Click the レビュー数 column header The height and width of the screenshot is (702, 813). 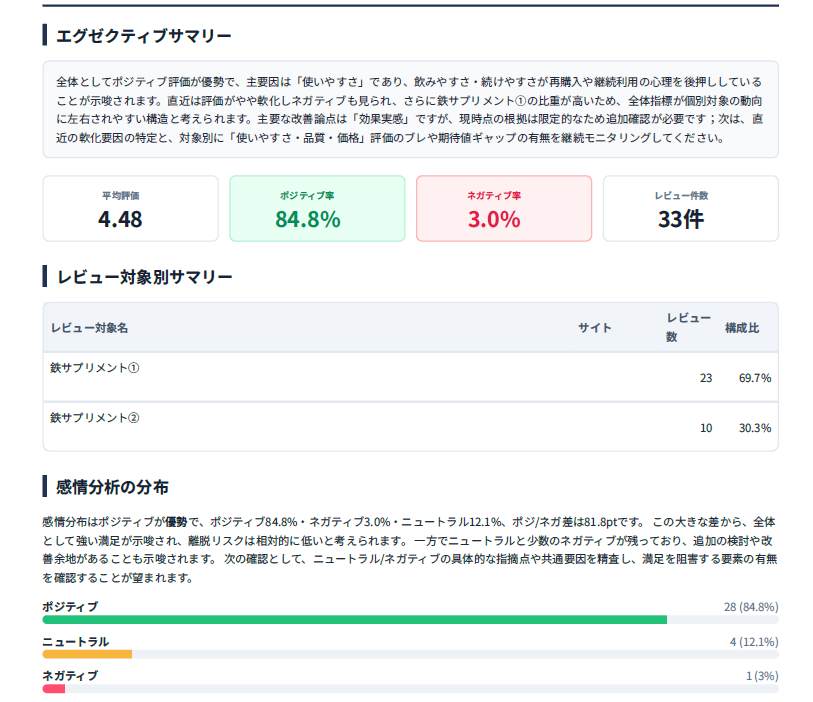(x=688, y=327)
